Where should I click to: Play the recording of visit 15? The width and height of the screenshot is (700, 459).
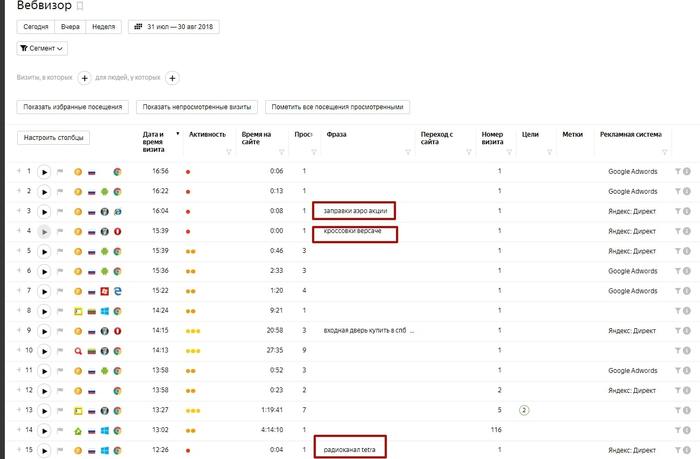(44, 451)
